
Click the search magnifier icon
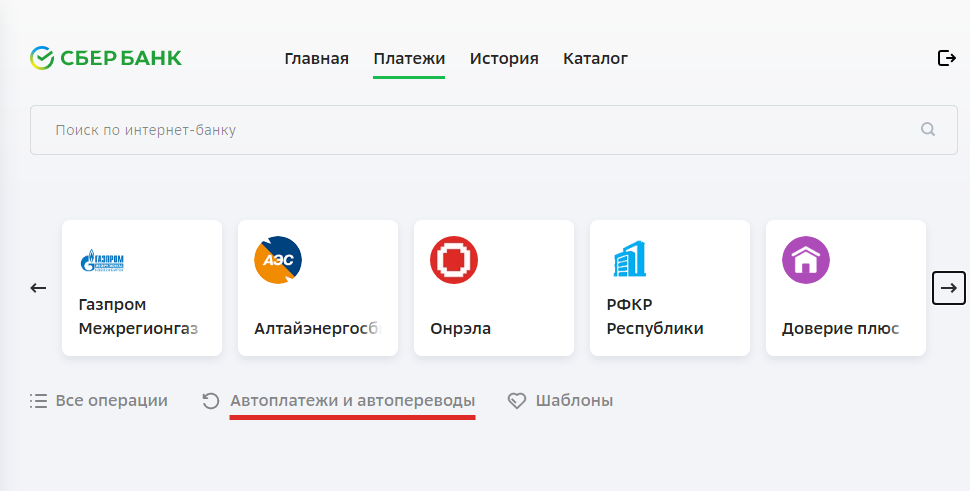(x=928, y=129)
